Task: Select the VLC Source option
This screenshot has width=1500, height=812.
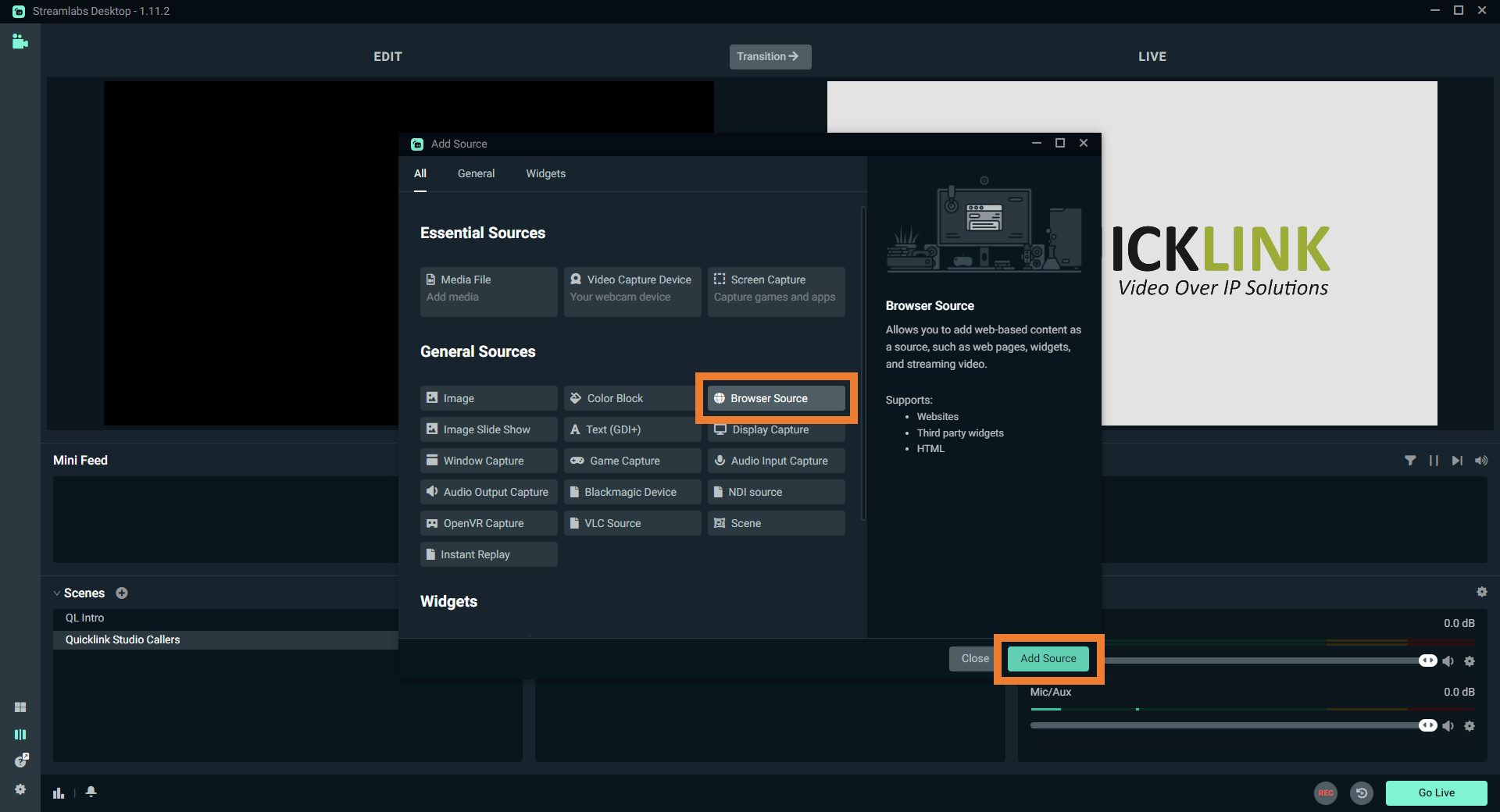Action: [633, 523]
